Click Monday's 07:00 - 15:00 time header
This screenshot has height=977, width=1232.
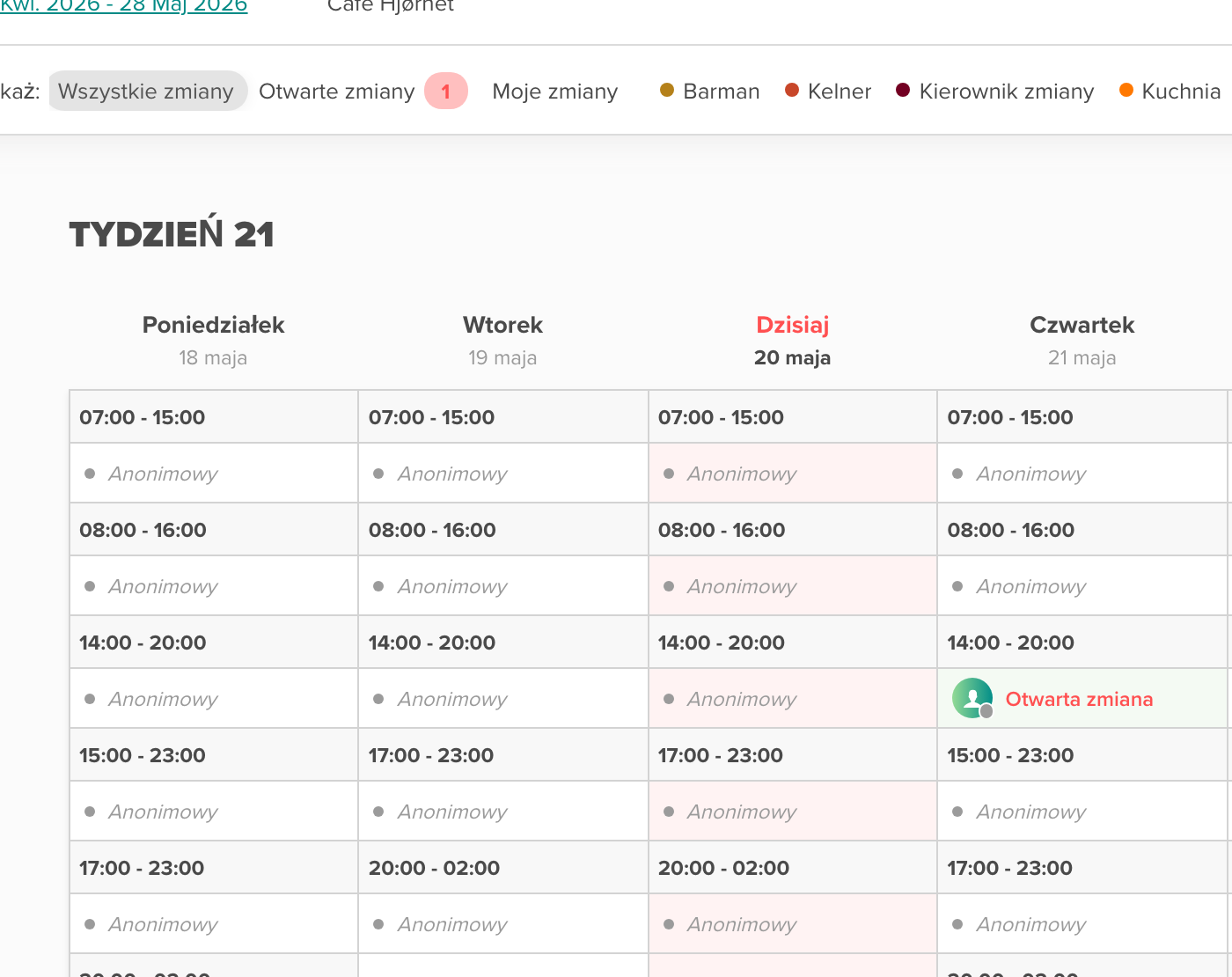(x=214, y=417)
